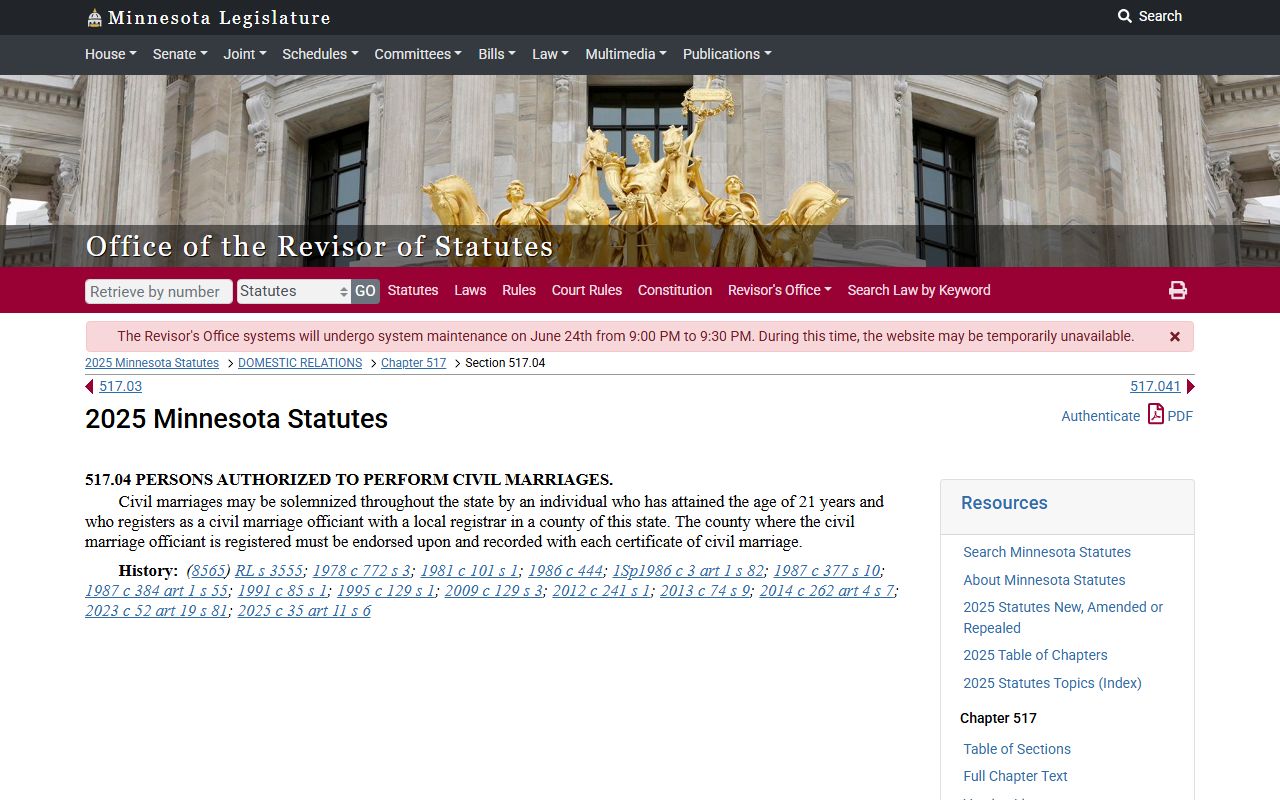Click the Authenticate link
Viewport: 1280px width, 800px height.
coord(1100,416)
